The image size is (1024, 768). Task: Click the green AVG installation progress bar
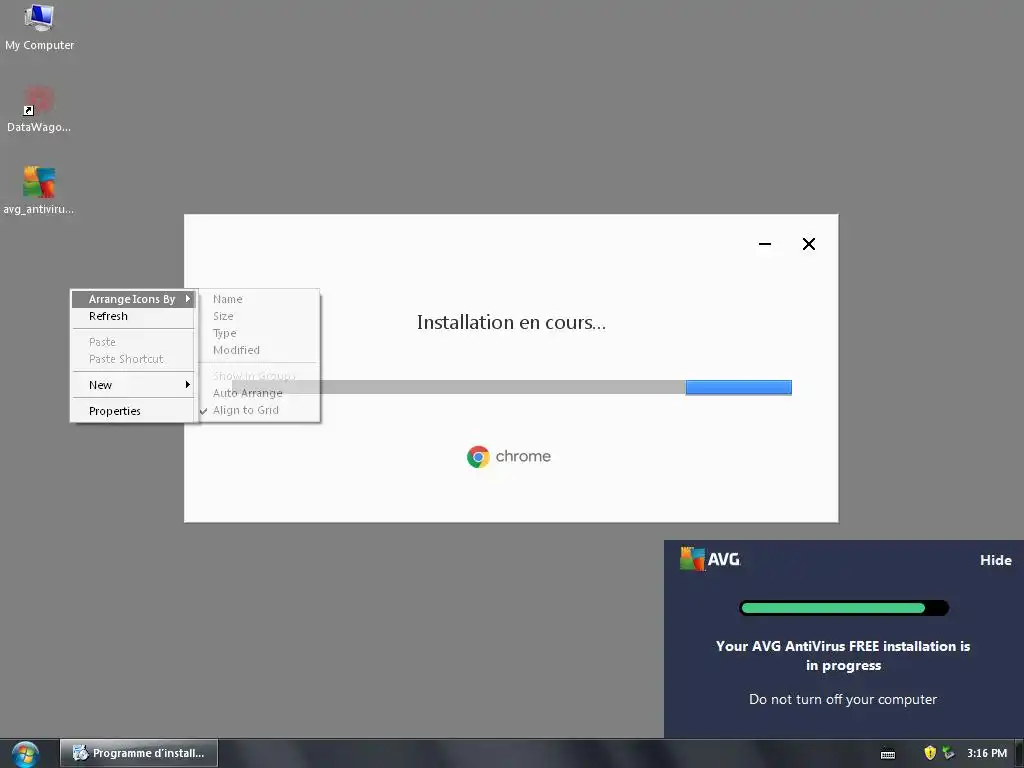coord(843,608)
